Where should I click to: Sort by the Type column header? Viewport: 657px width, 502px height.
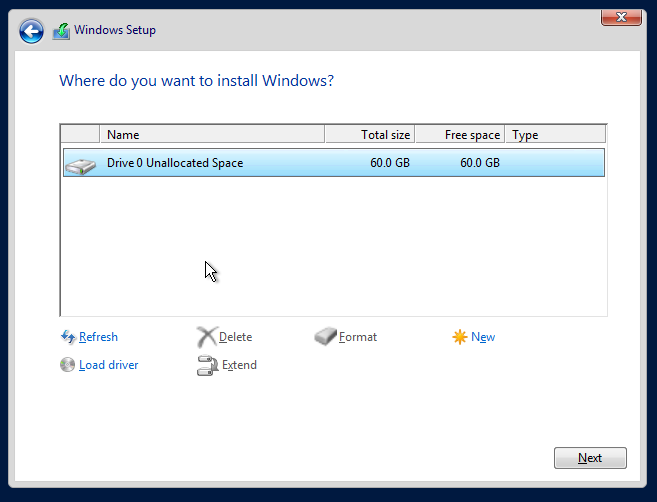[x=556, y=135]
